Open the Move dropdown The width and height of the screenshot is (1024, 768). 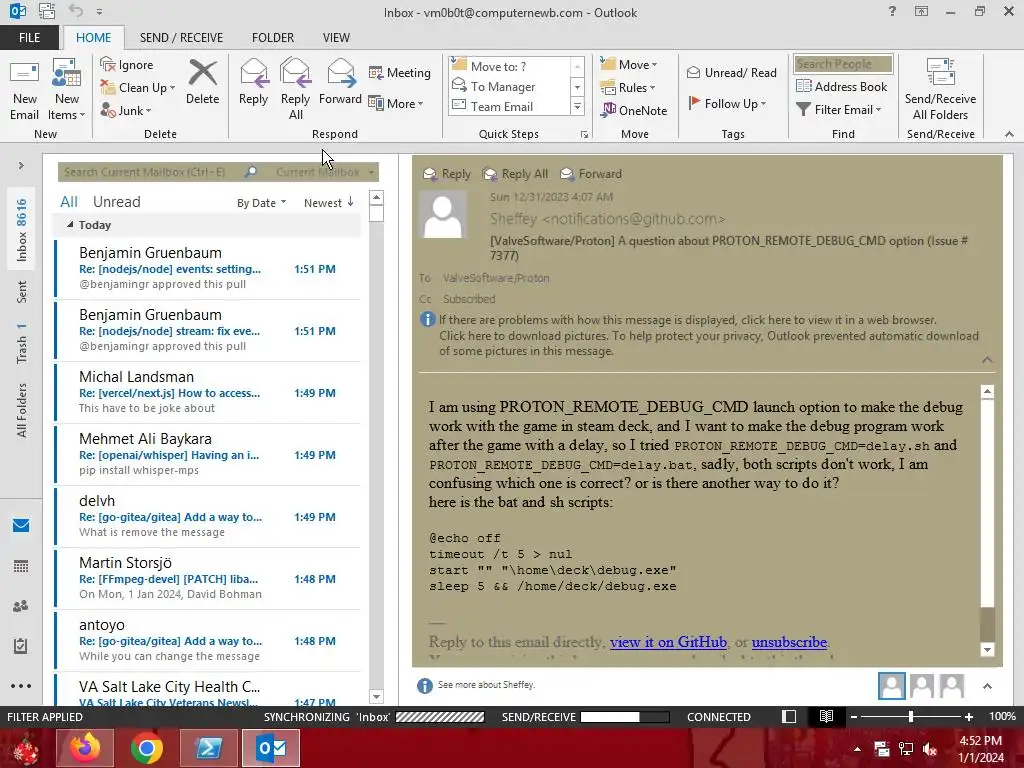(x=629, y=65)
